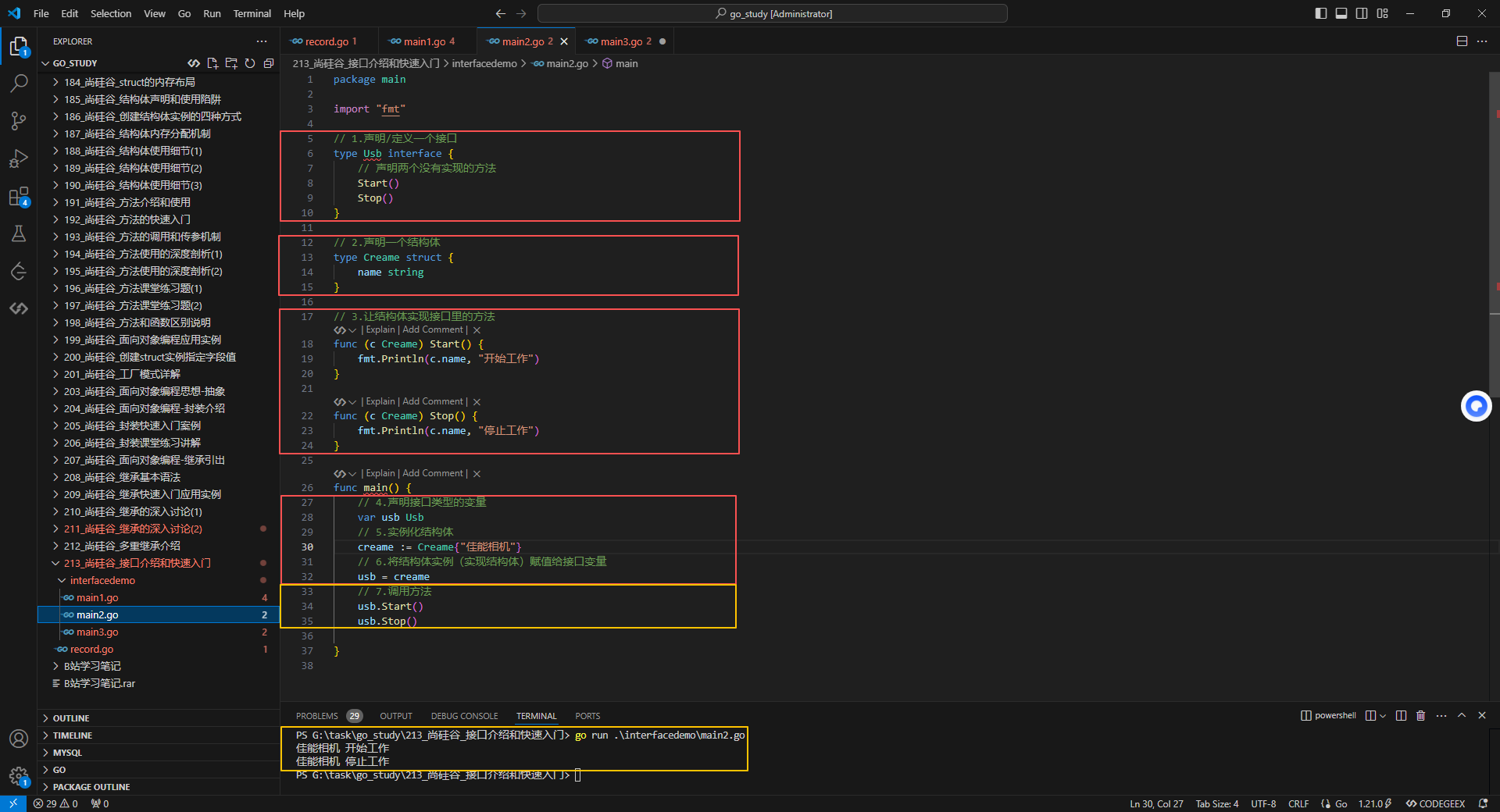1500x812 pixels.
Task: Split the editor right
Action: tap(1462, 41)
